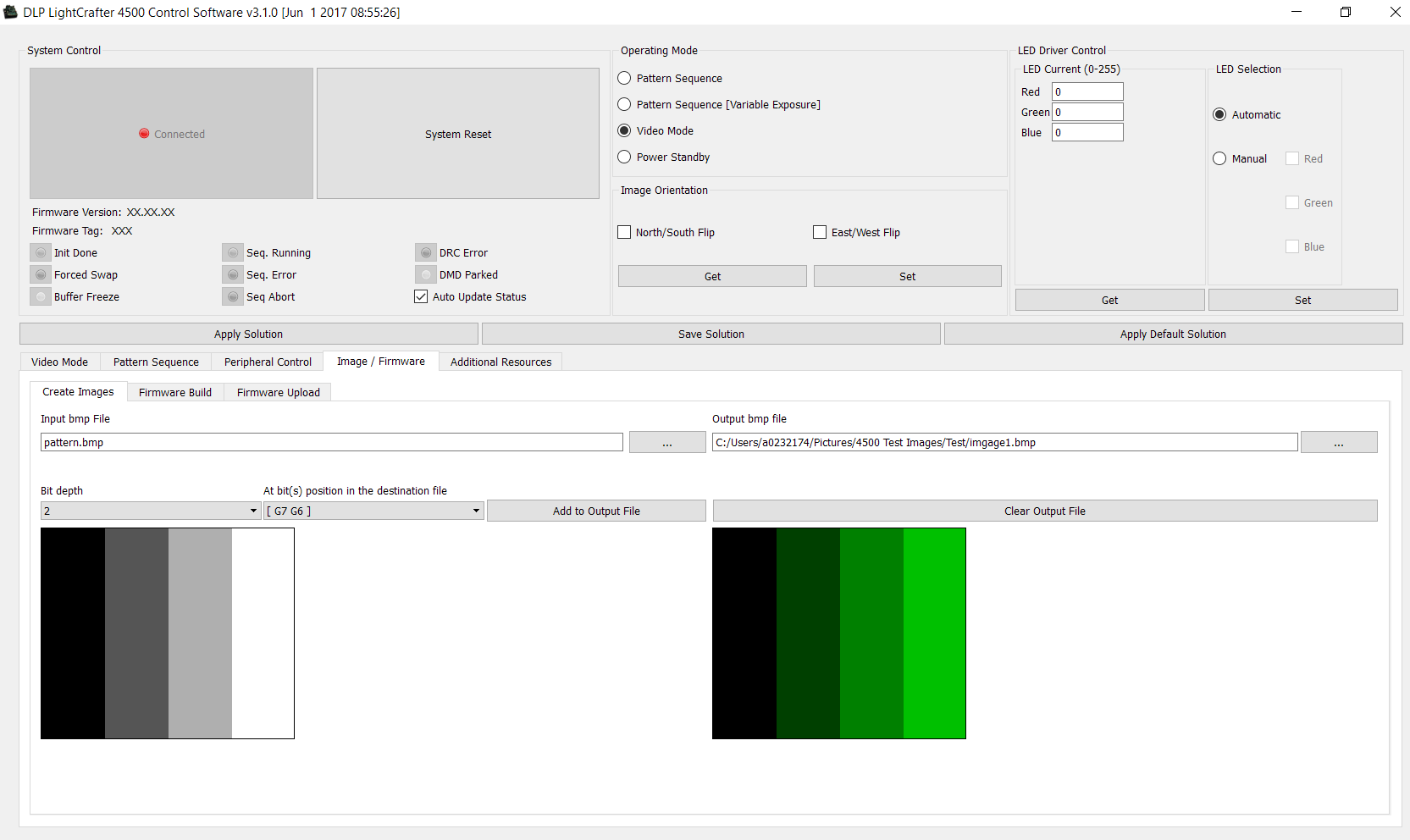This screenshot has width=1410, height=840.
Task: Open the Bit depth dropdown
Action: coord(150,511)
